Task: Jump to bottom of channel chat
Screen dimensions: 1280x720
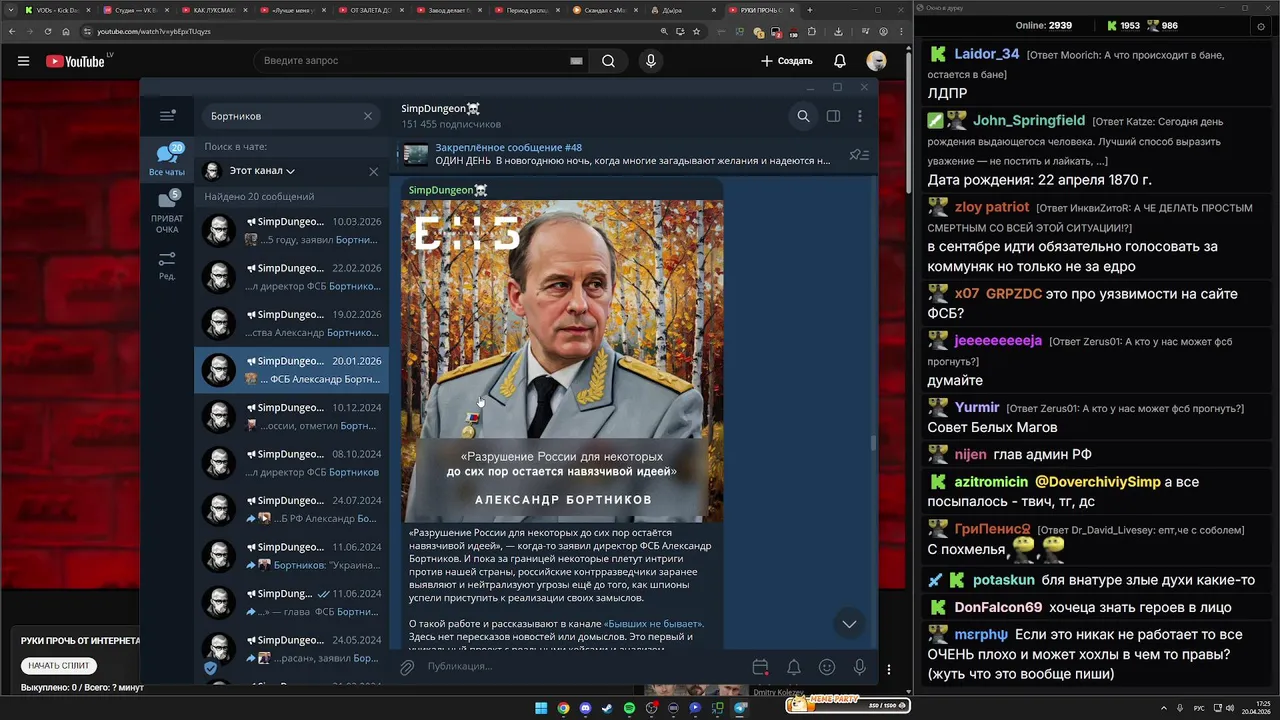Action: (x=849, y=624)
